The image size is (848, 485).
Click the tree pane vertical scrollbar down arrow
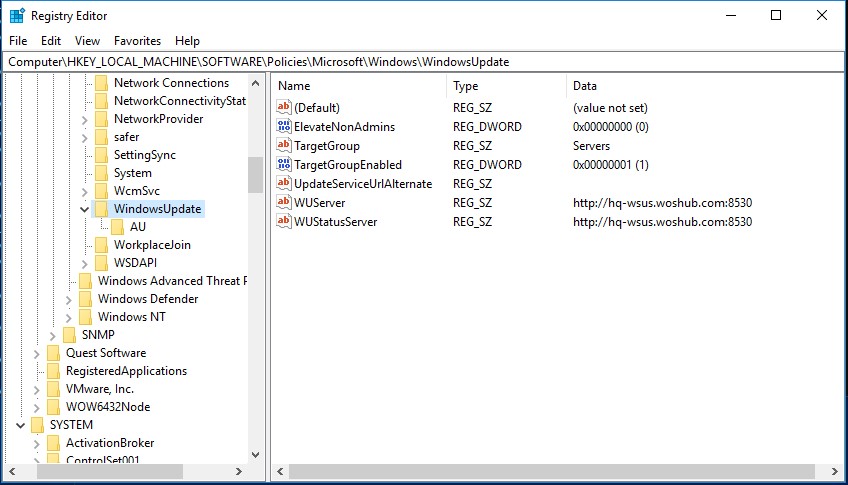255,454
